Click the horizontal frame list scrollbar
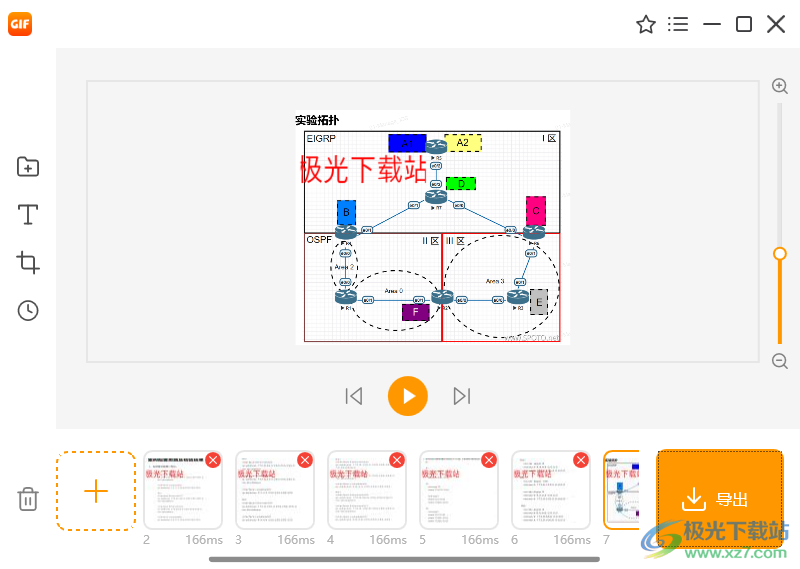The height and width of the screenshot is (569, 800). click(x=404, y=559)
